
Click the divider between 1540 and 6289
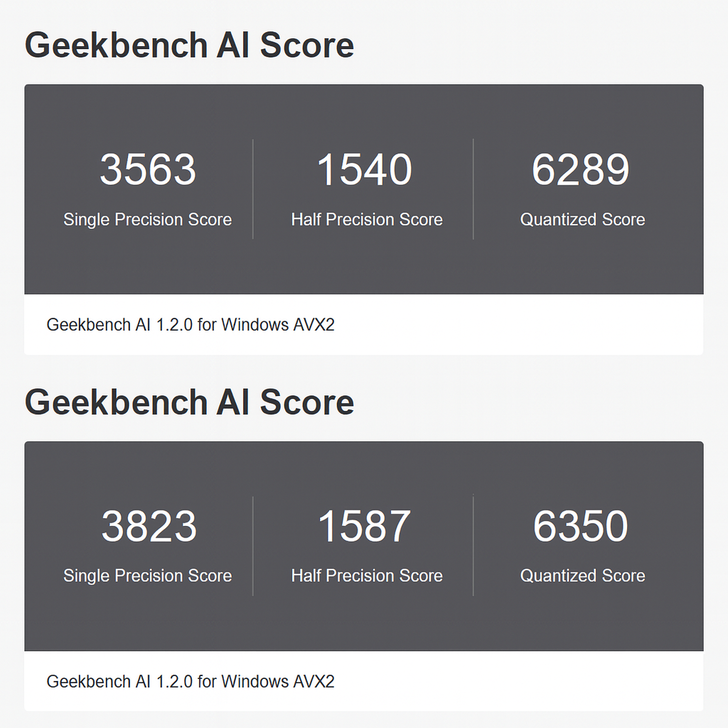coord(473,189)
